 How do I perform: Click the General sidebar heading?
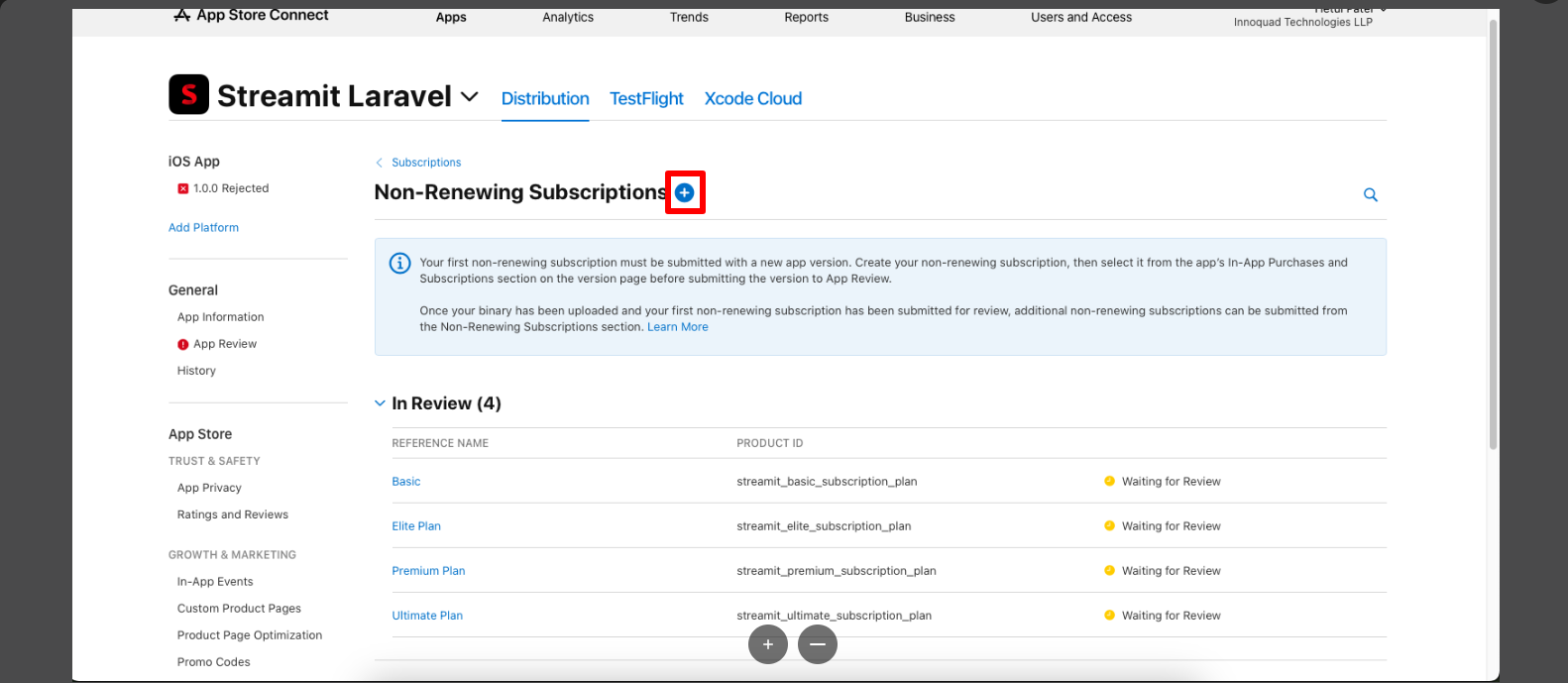coord(193,290)
